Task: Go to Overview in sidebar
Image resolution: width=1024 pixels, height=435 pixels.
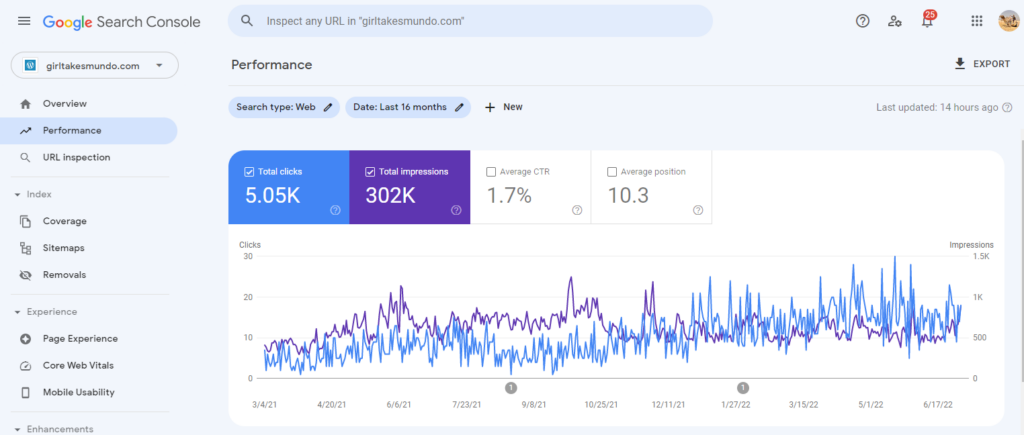Action: (x=64, y=104)
